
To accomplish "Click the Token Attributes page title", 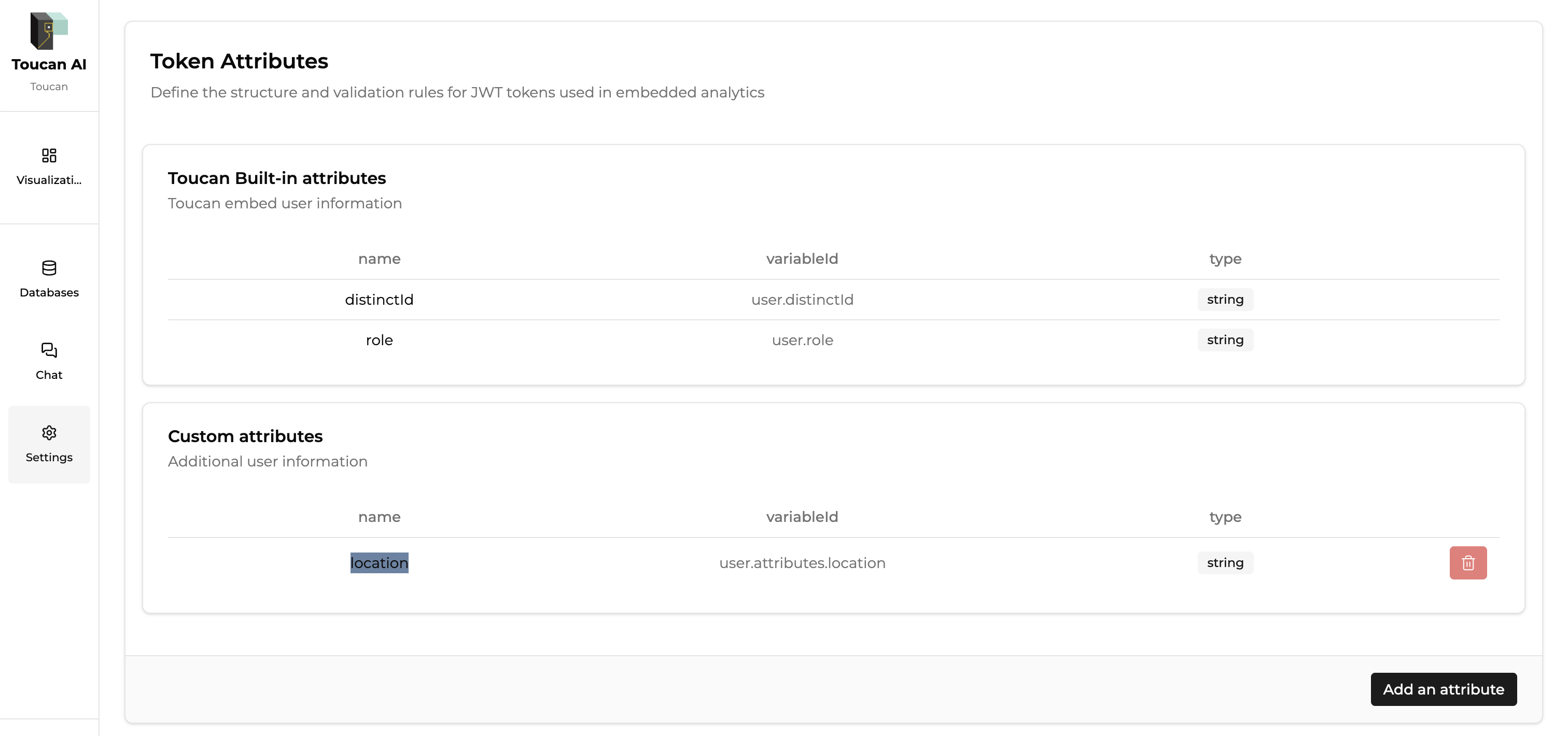I will 239,62.
